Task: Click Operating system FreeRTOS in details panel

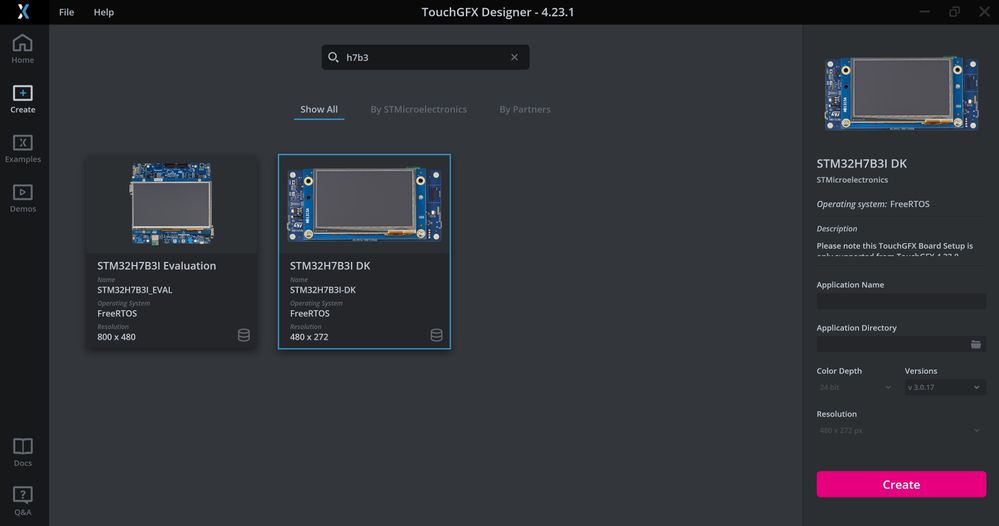Action: click(x=873, y=204)
